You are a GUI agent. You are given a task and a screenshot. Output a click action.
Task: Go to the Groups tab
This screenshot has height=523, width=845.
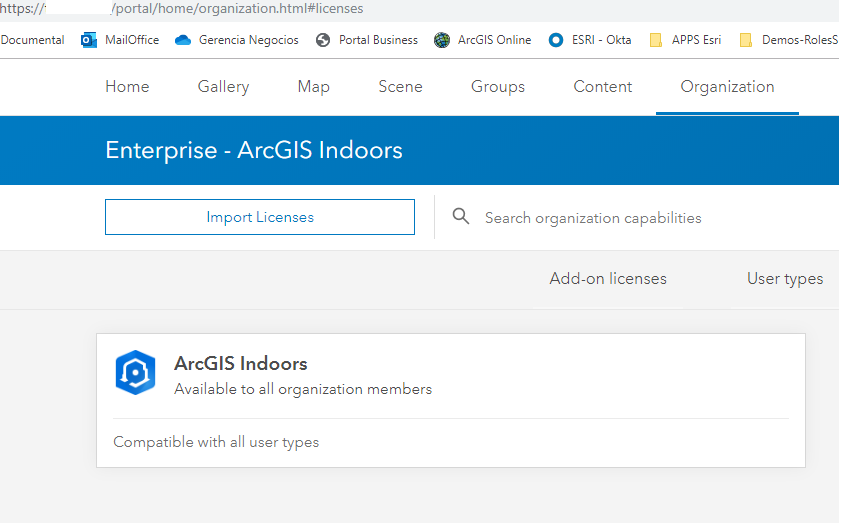[x=498, y=86]
